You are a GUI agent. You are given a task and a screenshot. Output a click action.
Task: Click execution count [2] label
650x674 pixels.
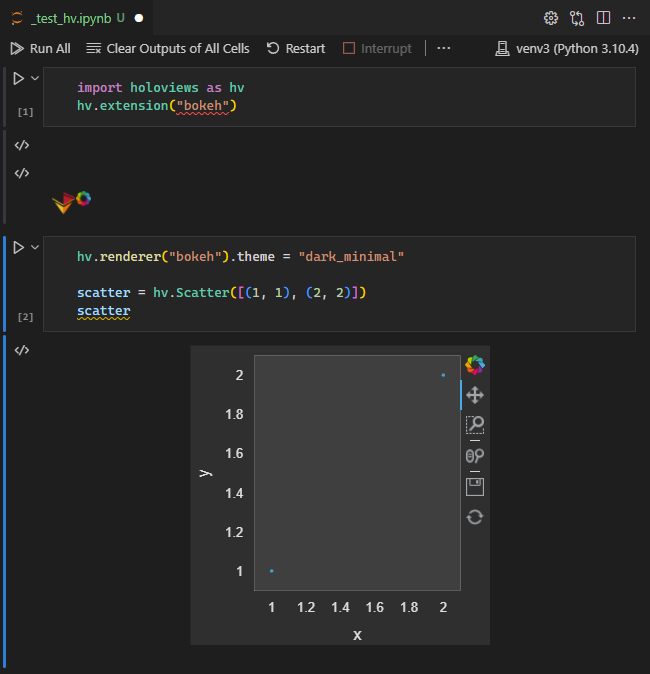click(25, 317)
